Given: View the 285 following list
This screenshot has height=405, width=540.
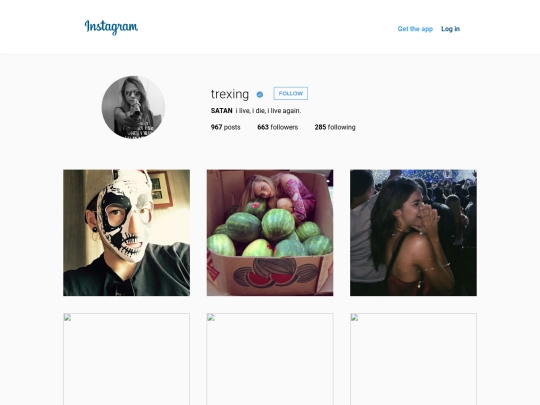Looking at the screenshot, I should coord(335,127).
